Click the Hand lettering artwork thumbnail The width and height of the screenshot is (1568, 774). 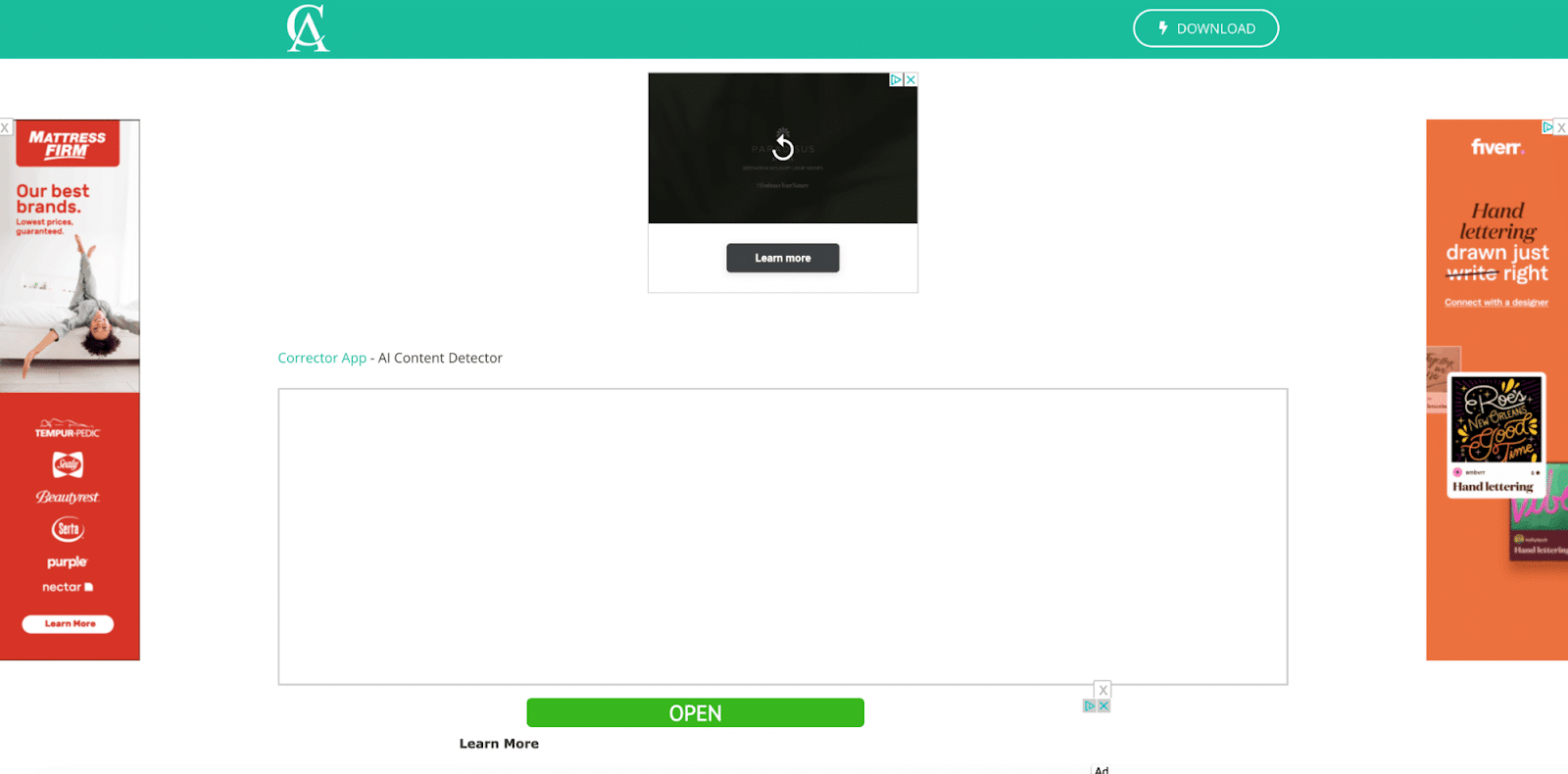1495,421
